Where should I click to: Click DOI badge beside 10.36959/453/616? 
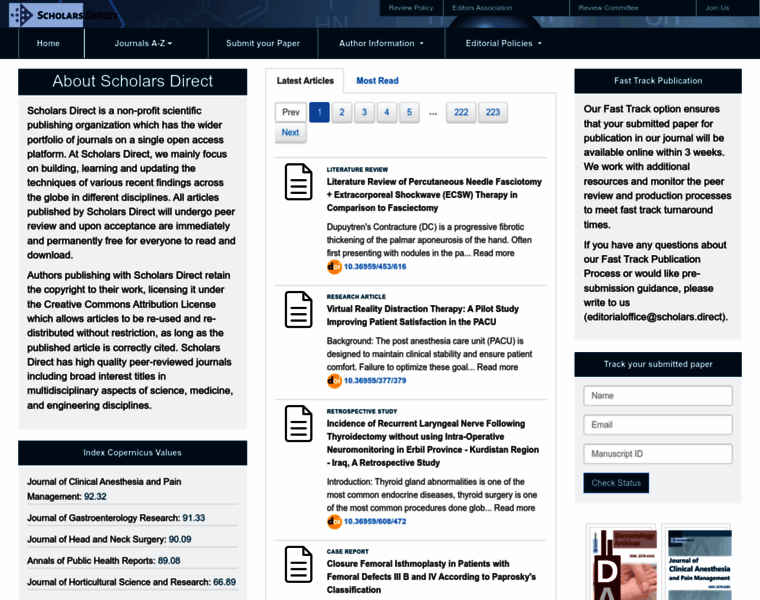click(x=334, y=267)
